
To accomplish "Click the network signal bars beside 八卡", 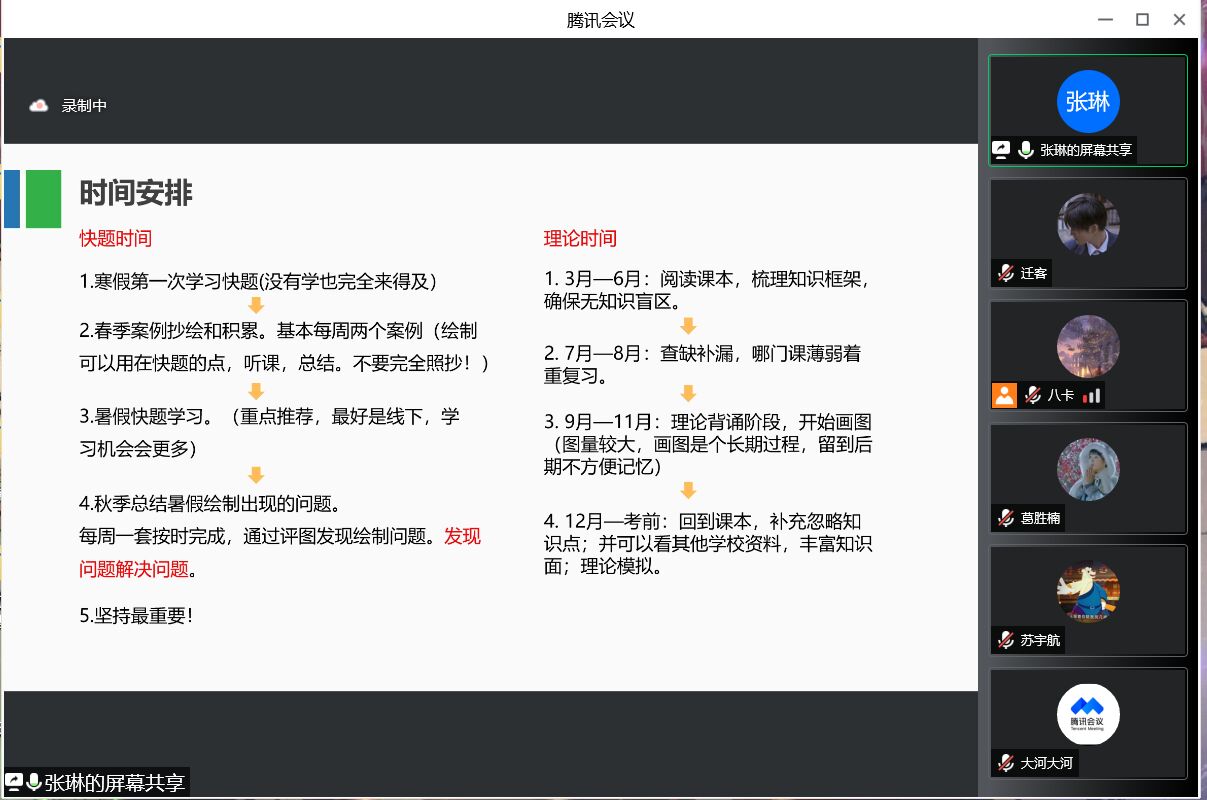I will (x=1091, y=395).
